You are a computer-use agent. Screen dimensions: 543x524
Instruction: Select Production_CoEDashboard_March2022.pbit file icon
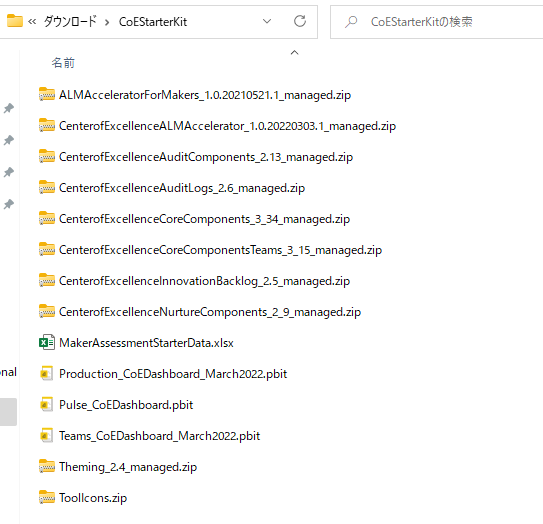[47, 373]
